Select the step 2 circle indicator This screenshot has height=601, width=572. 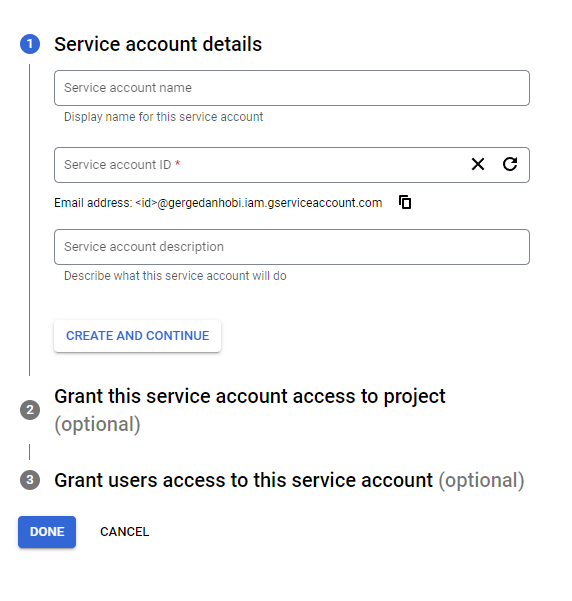(x=30, y=410)
